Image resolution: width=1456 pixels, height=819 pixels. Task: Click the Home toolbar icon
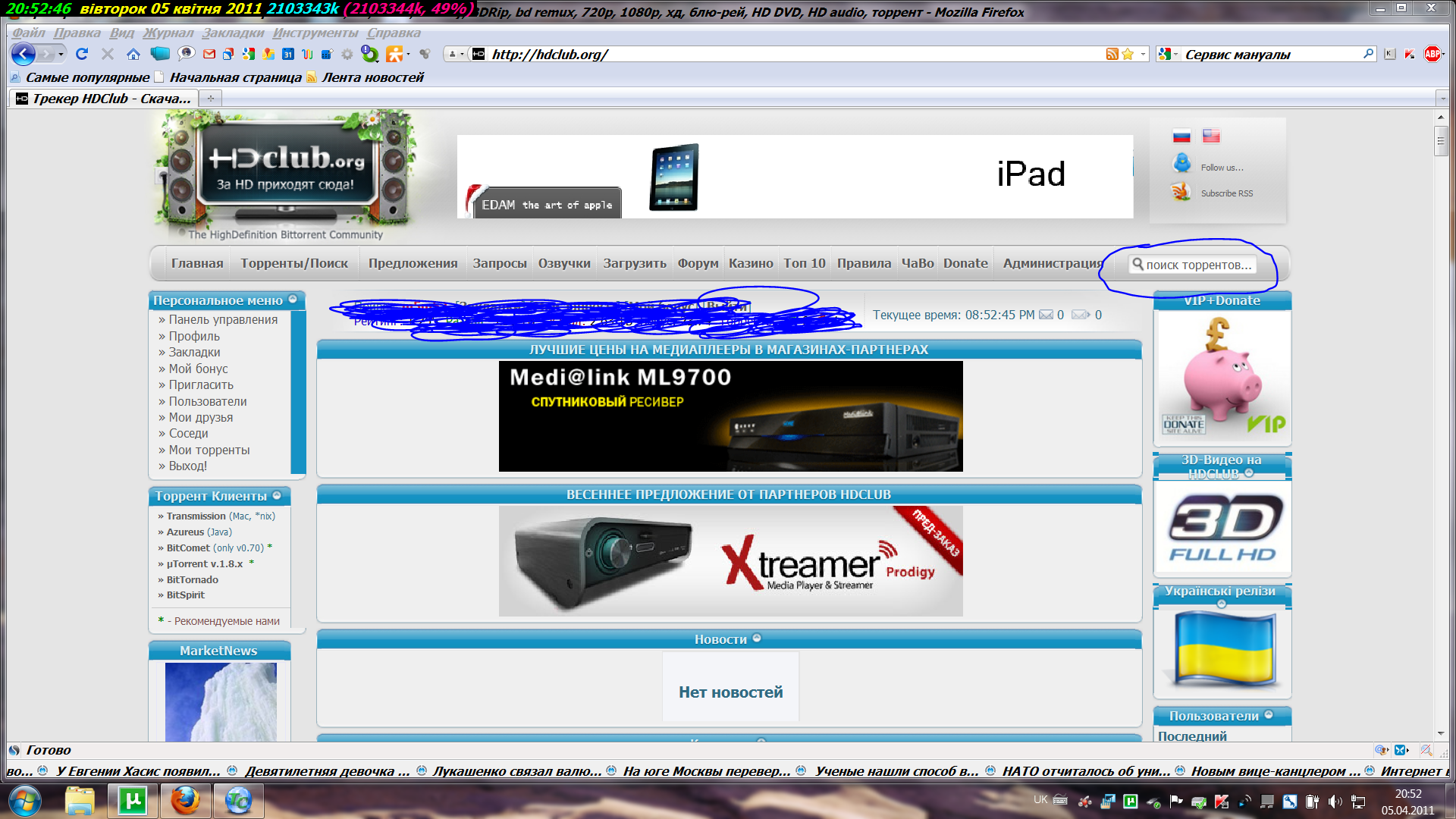click(x=133, y=54)
